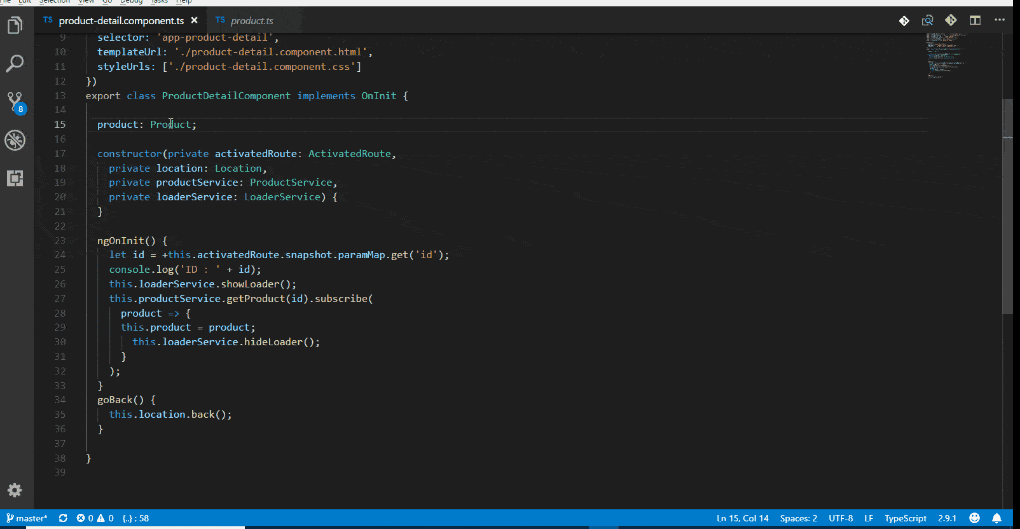Click './product-detail.component.css' styleUrls string
This screenshot has height=529, width=1020.
(262, 66)
